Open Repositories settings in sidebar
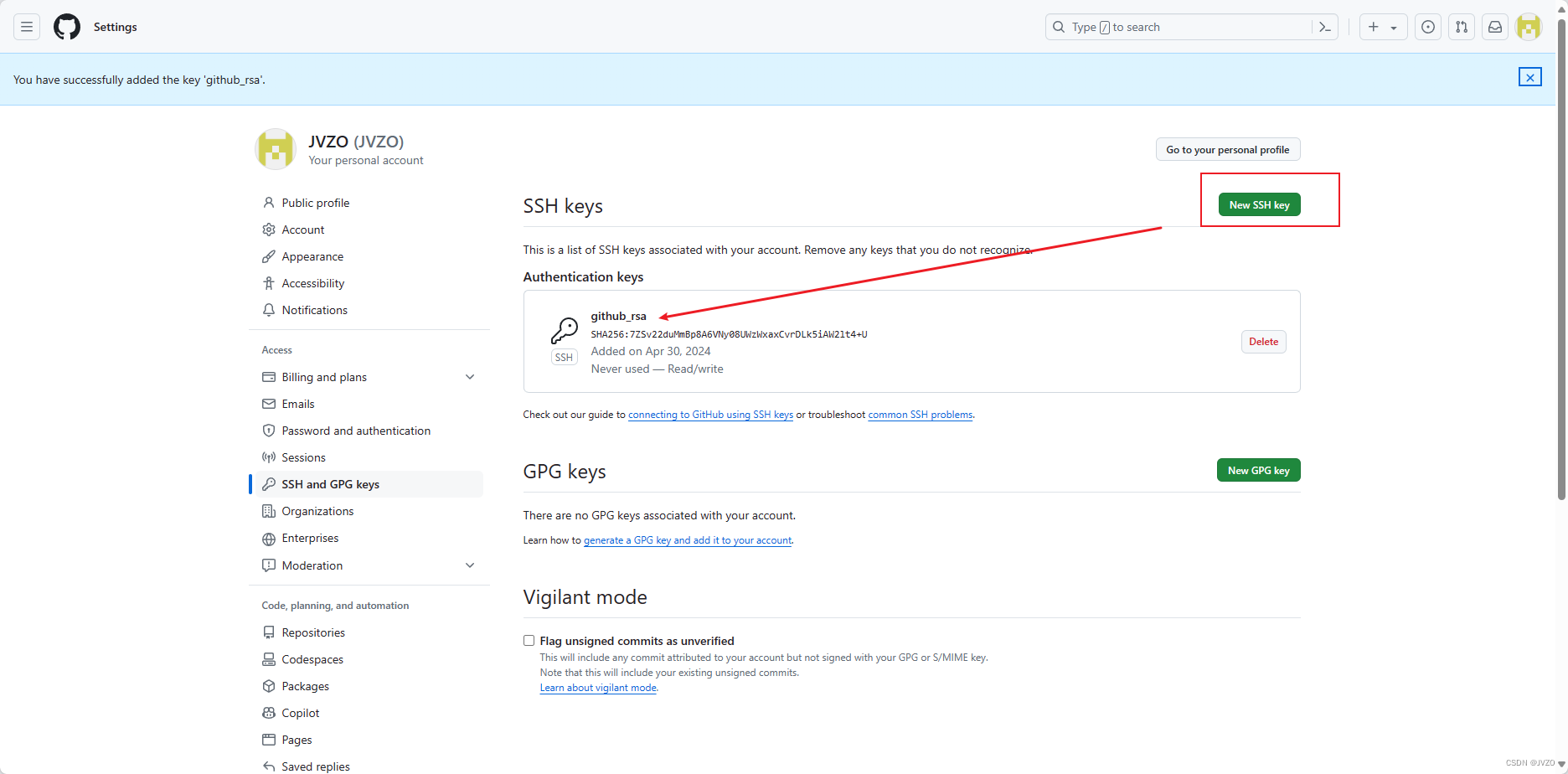 312,632
